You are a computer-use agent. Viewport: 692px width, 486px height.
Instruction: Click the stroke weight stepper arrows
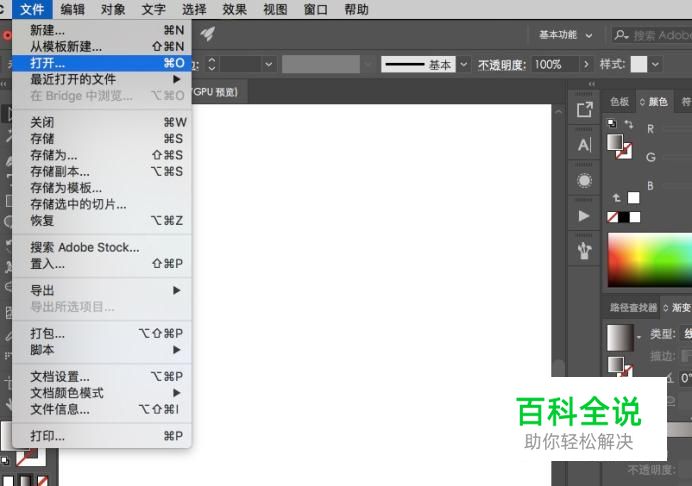click(x=212, y=64)
